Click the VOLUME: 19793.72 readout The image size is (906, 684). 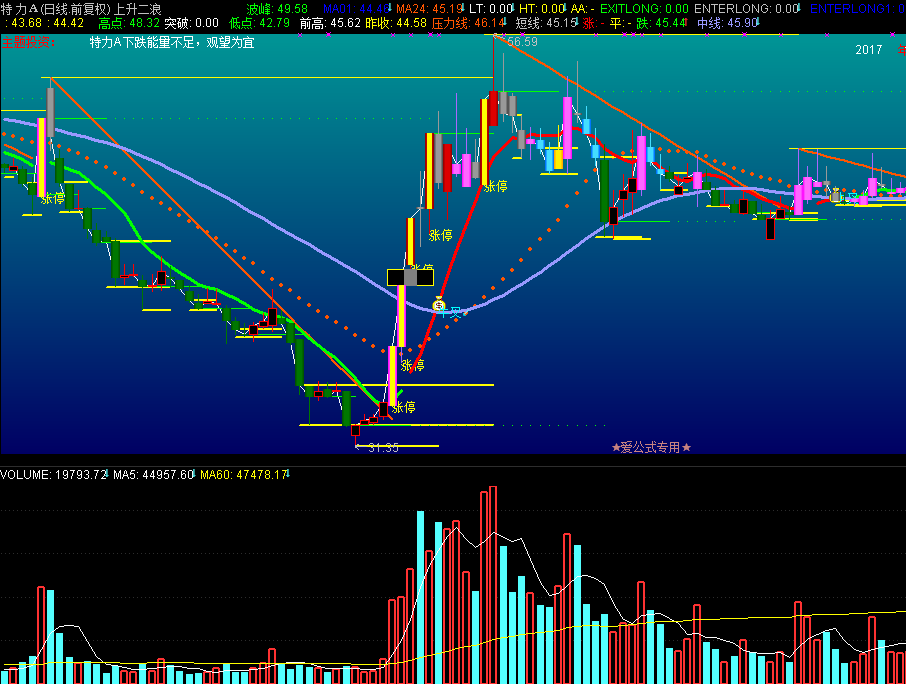coord(54,475)
